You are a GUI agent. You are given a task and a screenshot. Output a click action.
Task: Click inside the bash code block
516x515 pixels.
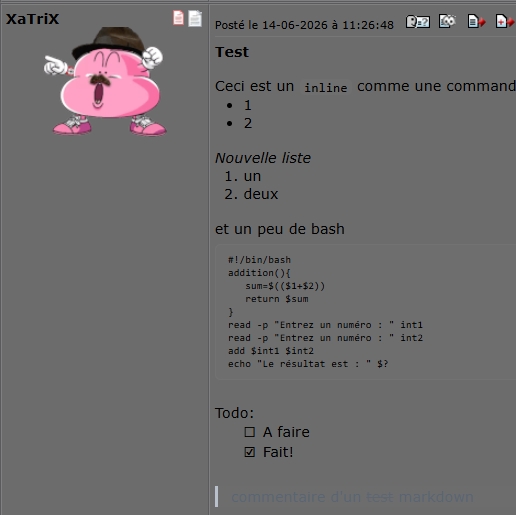click(365, 312)
